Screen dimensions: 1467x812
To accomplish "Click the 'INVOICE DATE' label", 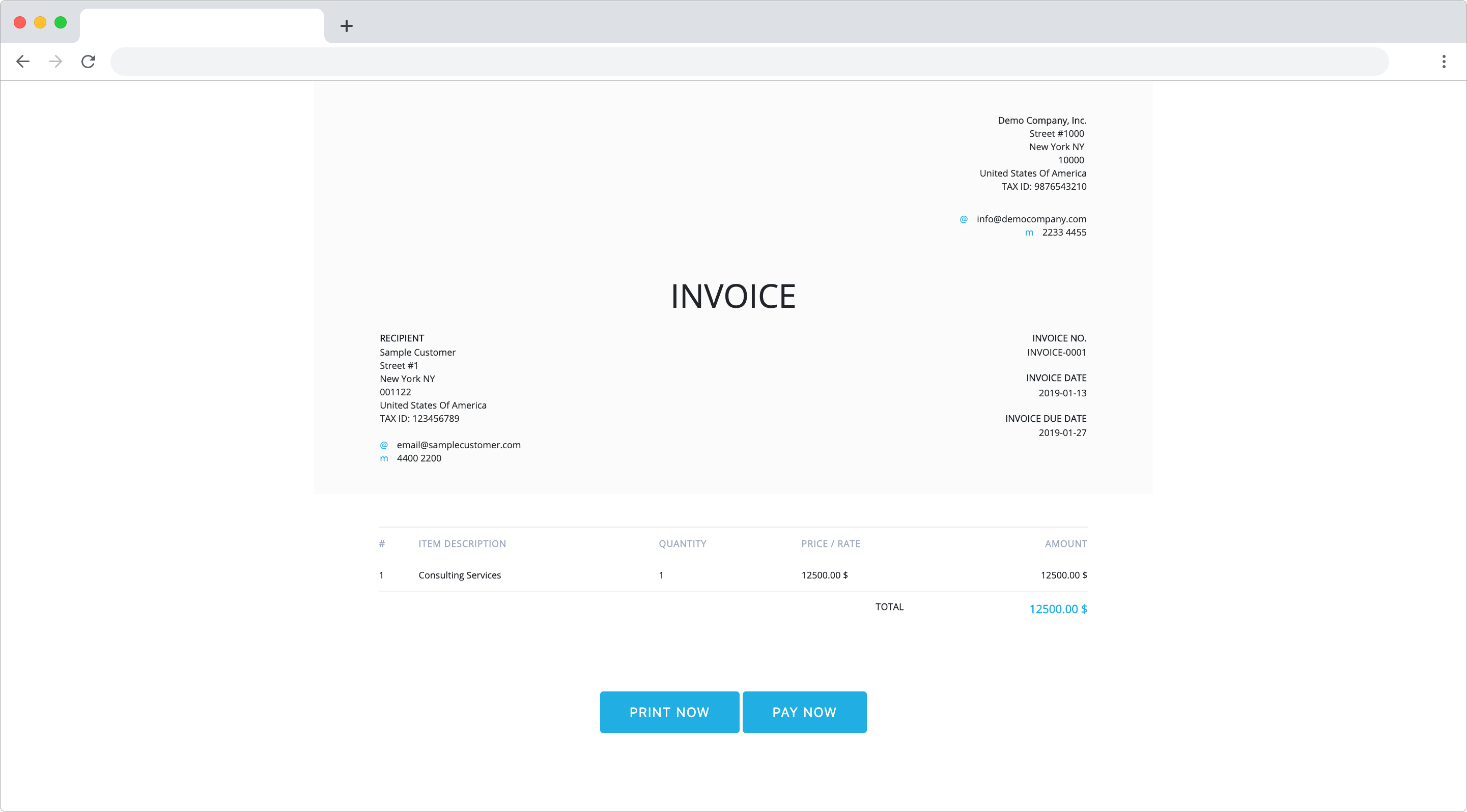I will 1056,378.
